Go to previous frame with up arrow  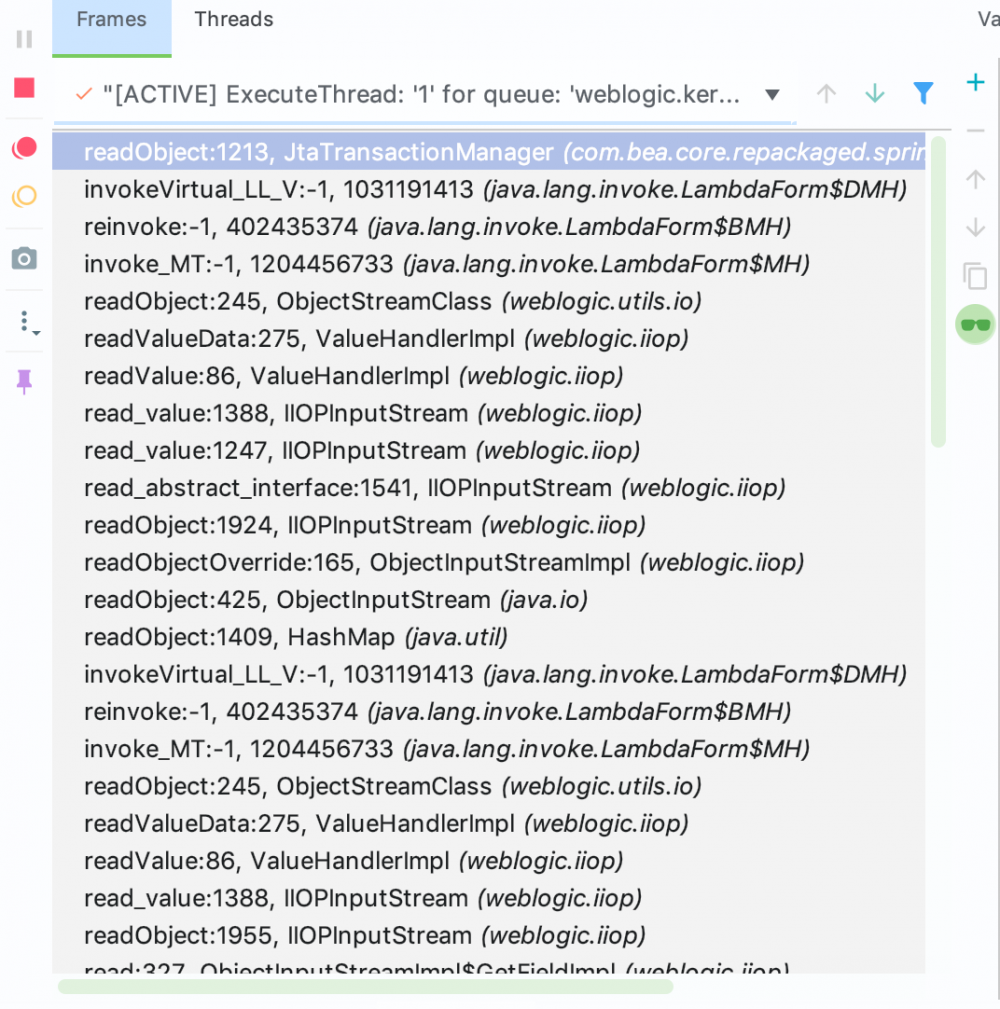pos(975,180)
